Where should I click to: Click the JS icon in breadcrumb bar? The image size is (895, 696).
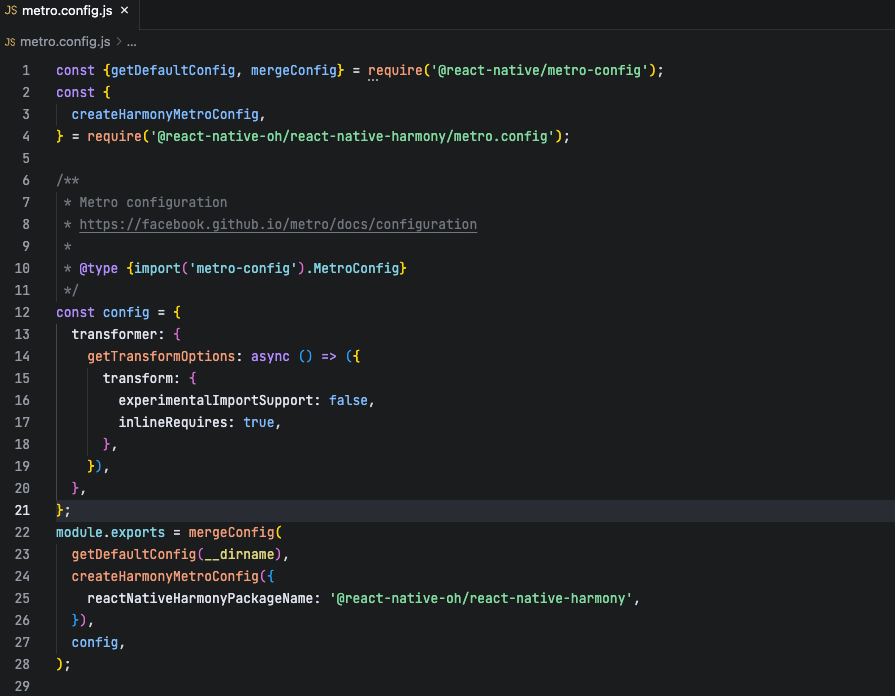coord(10,42)
